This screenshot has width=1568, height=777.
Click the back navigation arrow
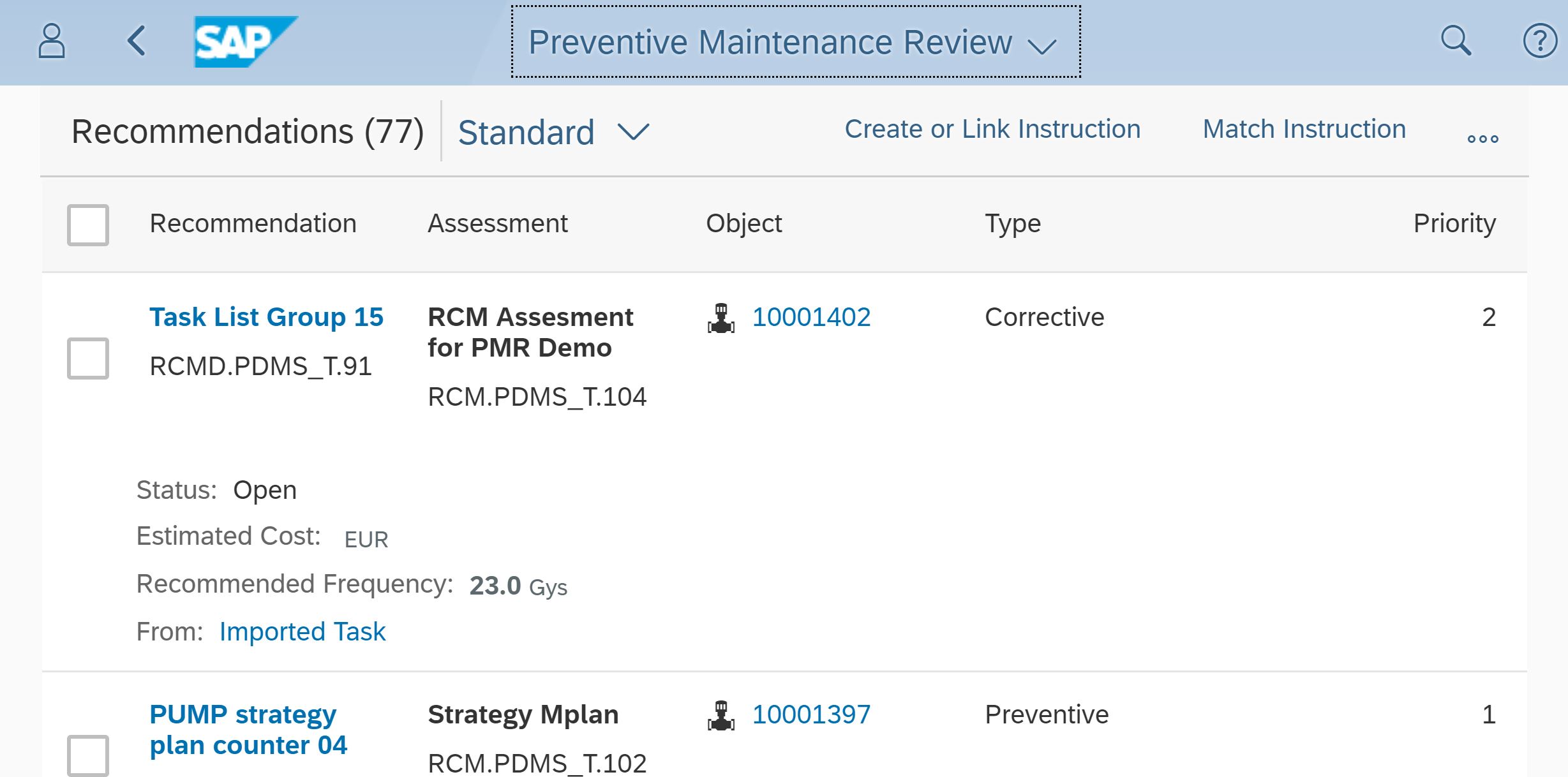136,41
